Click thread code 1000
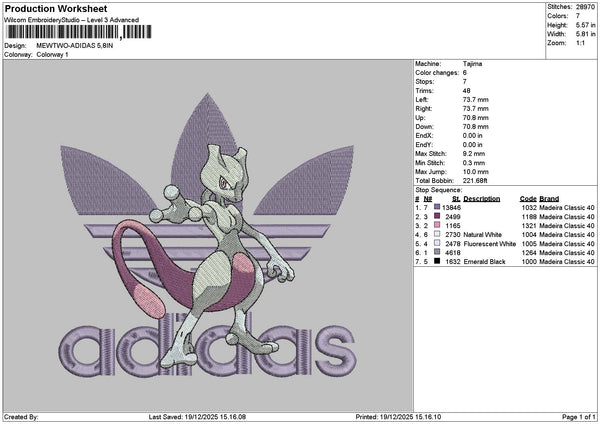Image resolution: width=600 pixels, height=424 pixels. (x=529, y=262)
